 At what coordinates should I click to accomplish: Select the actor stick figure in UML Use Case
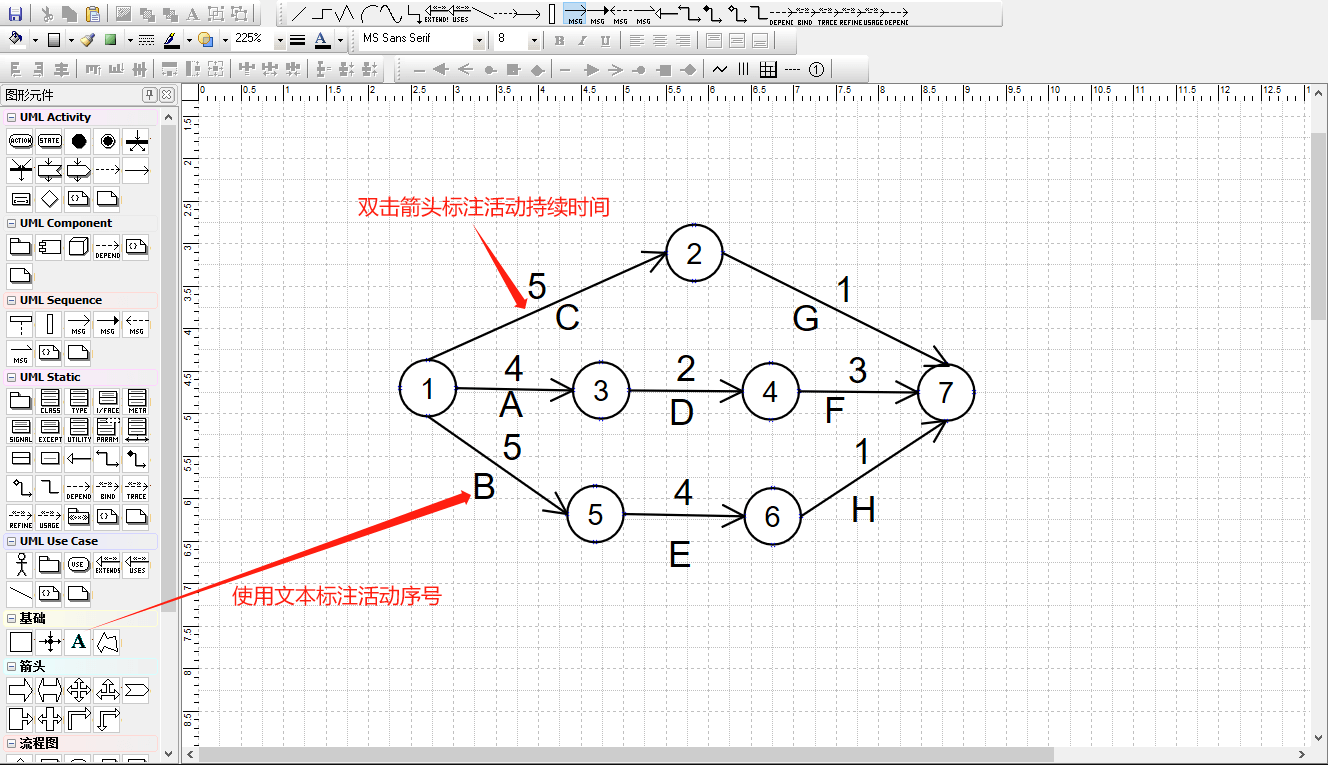coord(20,564)
